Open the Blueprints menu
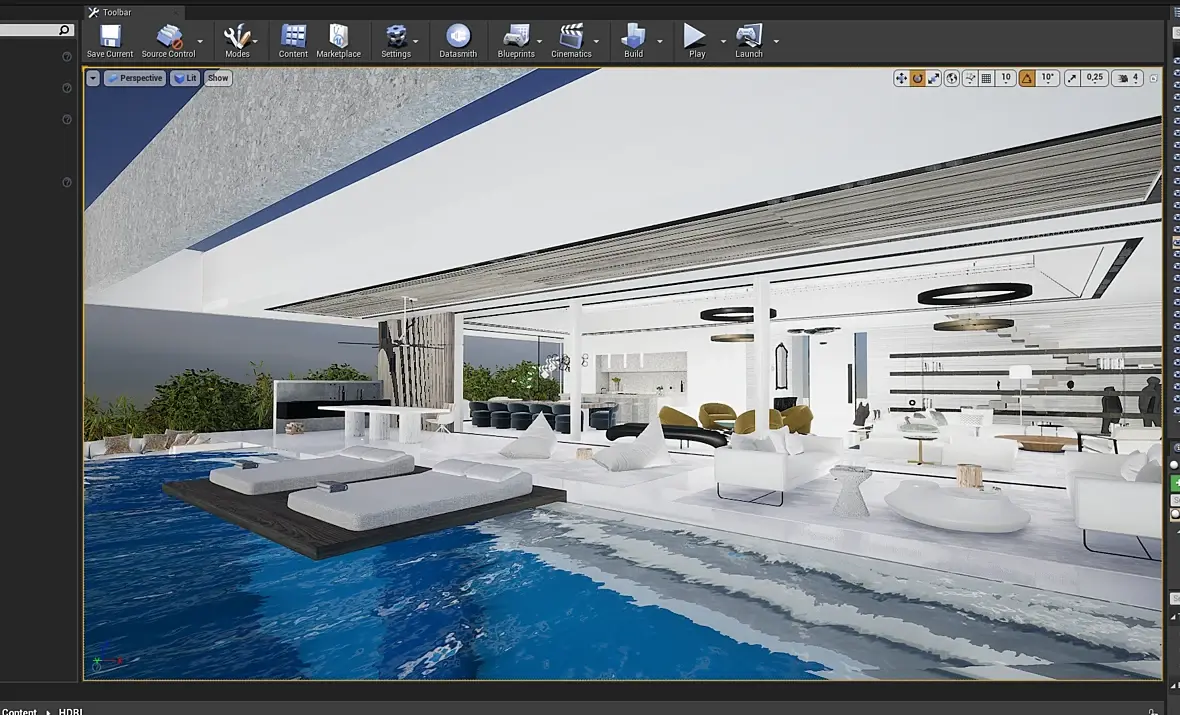The height and width of the screenshot is (715, 1180). tap(516, 41)
